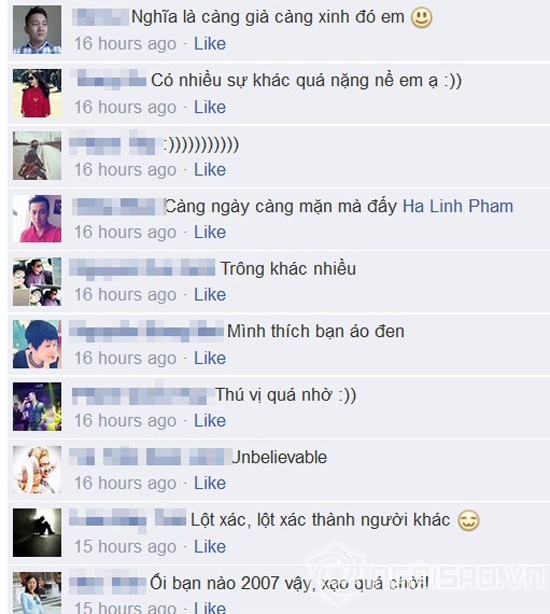The width and height of the screenshot is (550, 614).
Task: Like the 'Thú vị quá nhờ' comment
Action: [210, 421]
